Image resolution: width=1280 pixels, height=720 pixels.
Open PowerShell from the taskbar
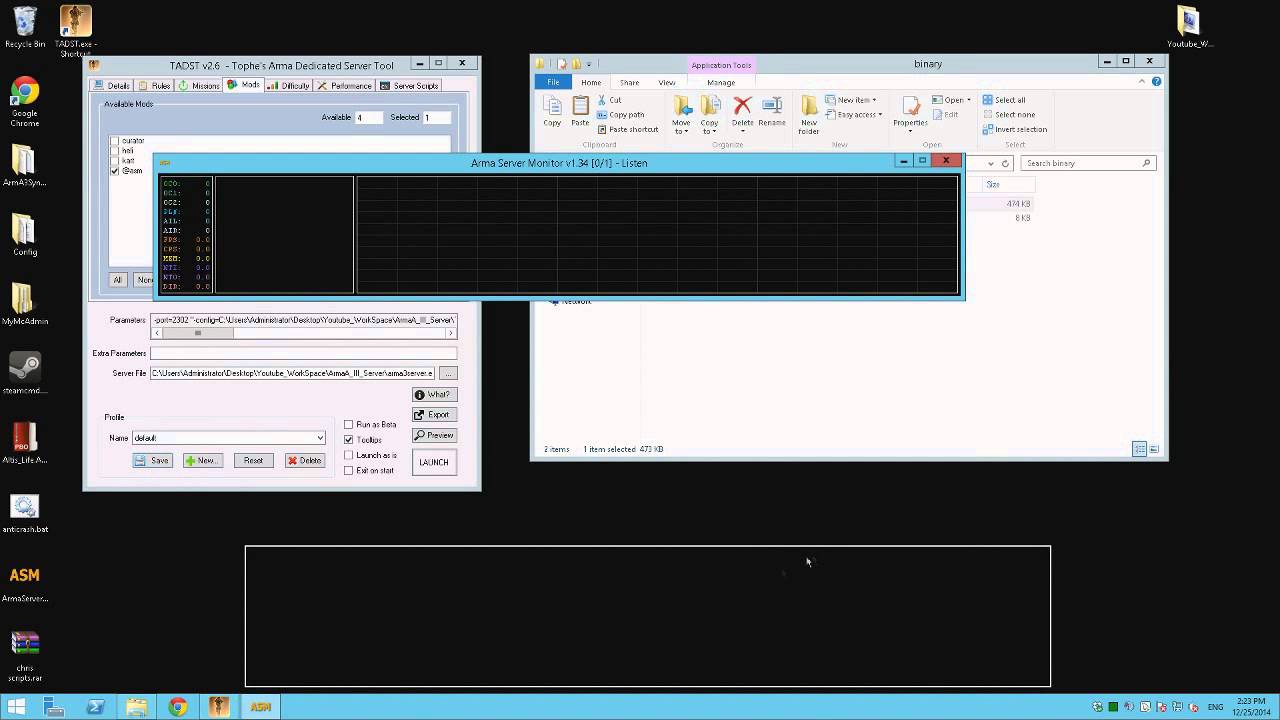coord(96,706)
